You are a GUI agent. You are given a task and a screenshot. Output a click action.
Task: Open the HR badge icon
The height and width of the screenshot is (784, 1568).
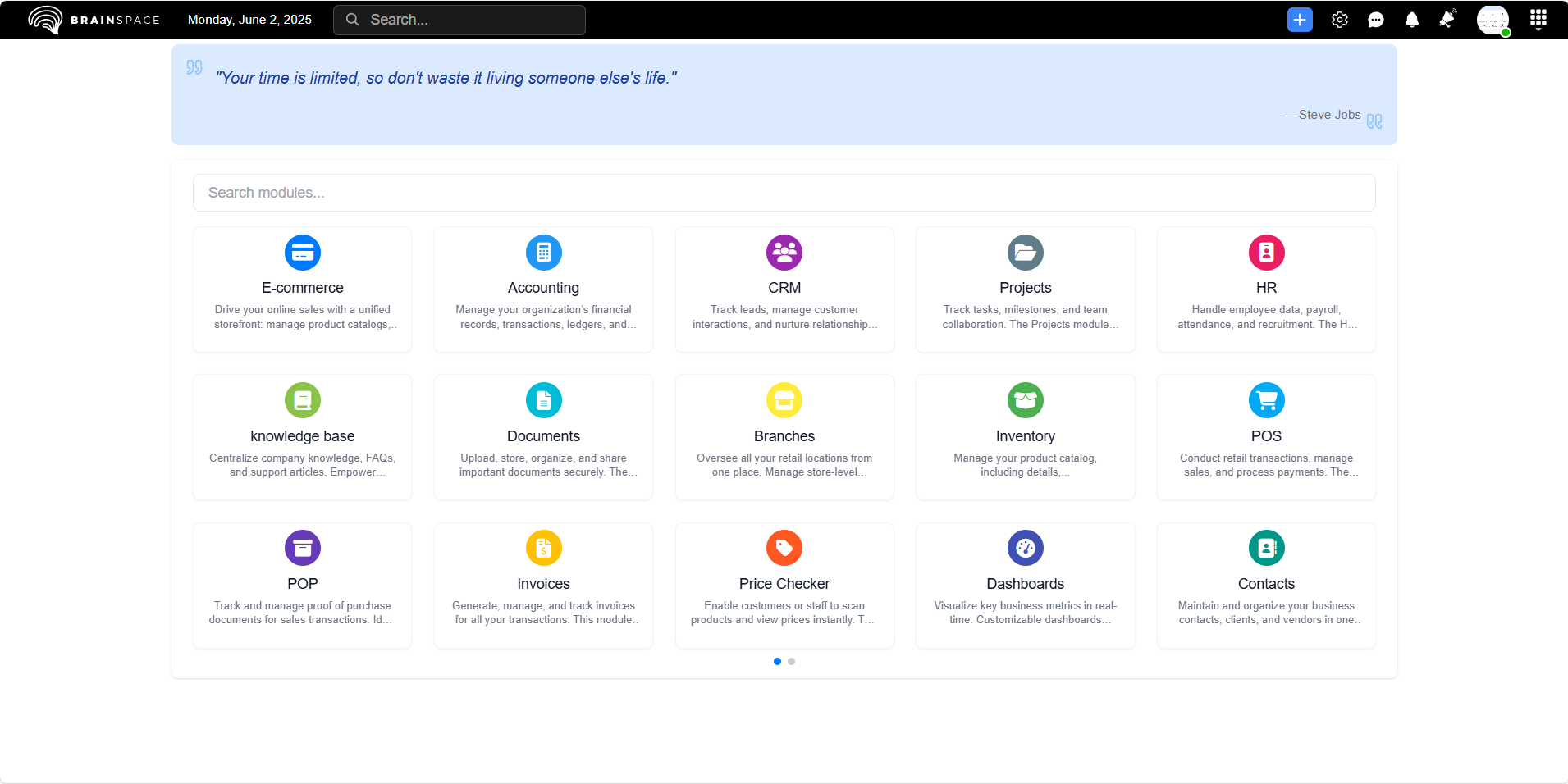1266,253
